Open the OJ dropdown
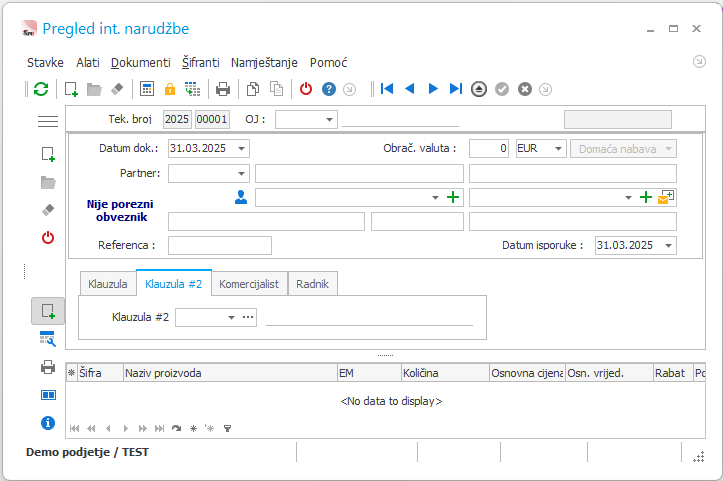This screenshot has width=723, height=481. tap(329, 120)
